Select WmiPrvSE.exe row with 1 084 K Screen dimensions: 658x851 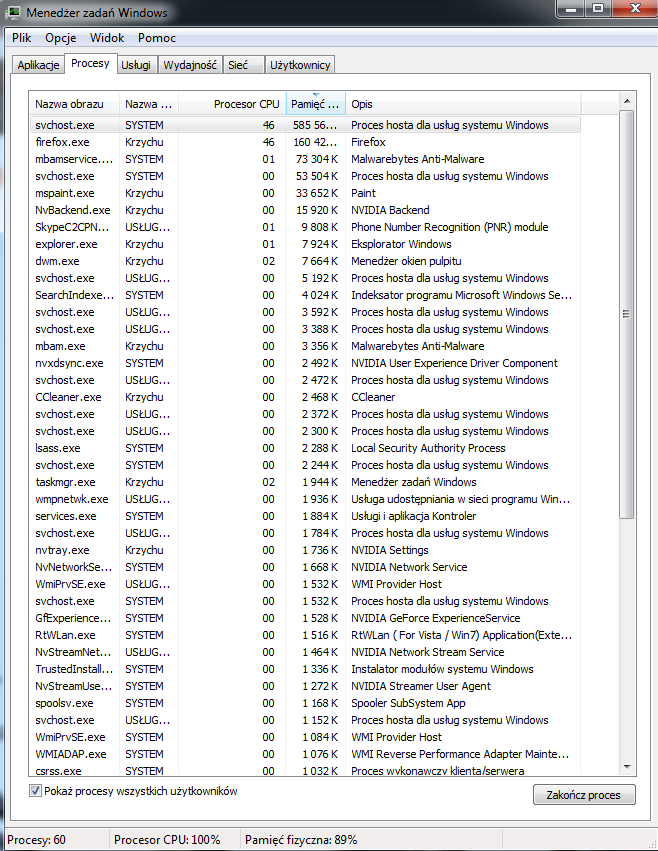click(x=305, y=737)
